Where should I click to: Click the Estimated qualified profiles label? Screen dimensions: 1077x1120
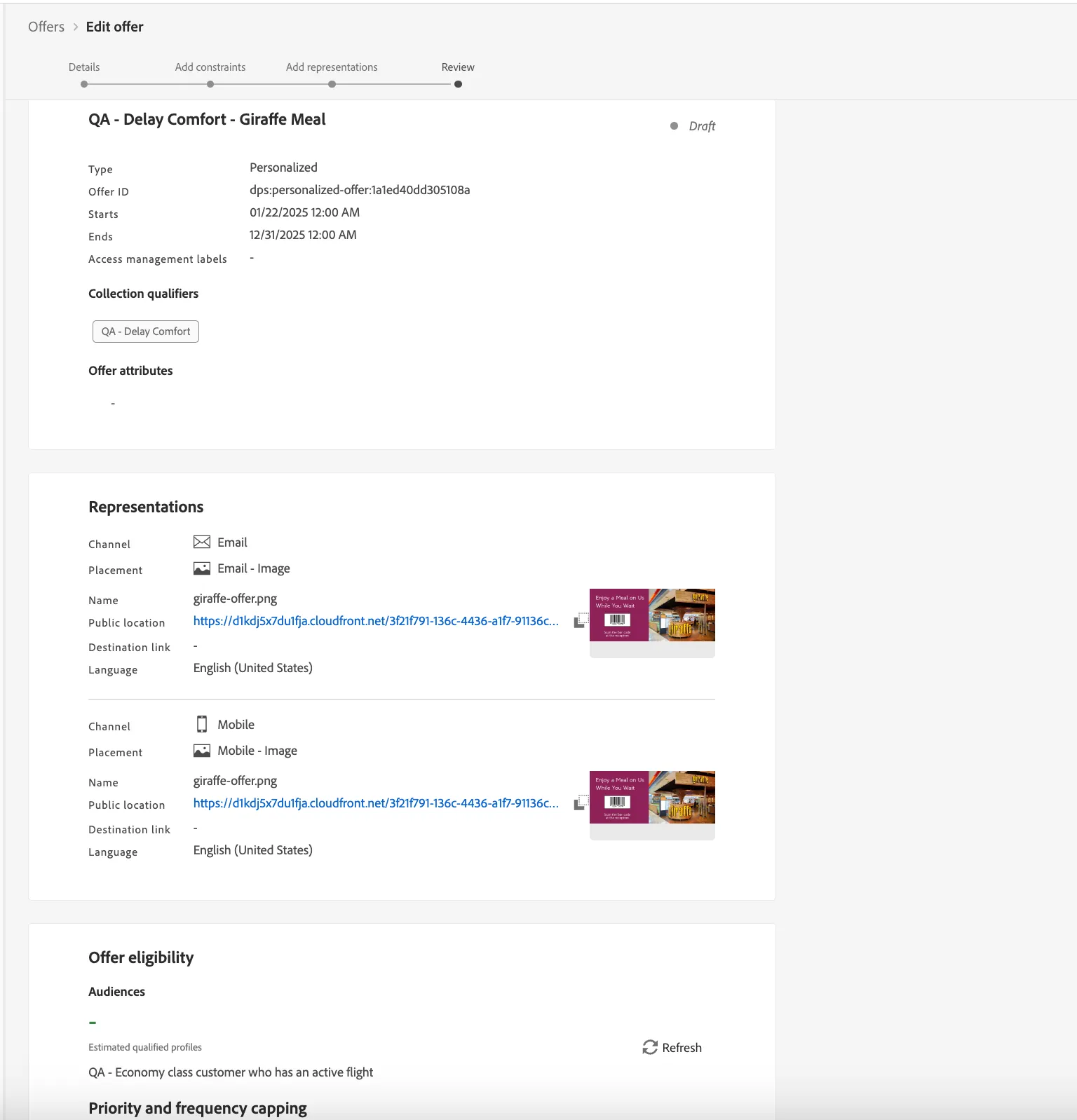[145, 1047]
